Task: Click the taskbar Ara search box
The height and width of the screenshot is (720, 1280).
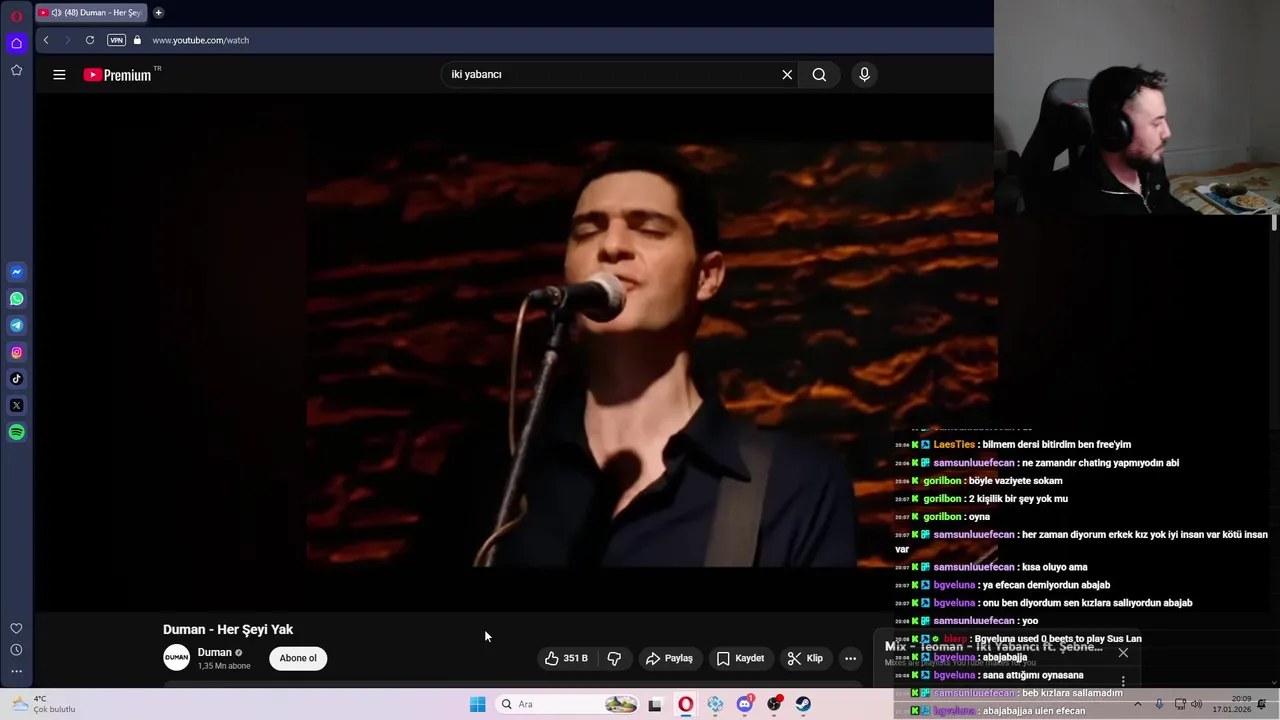Action: (567, 704)
